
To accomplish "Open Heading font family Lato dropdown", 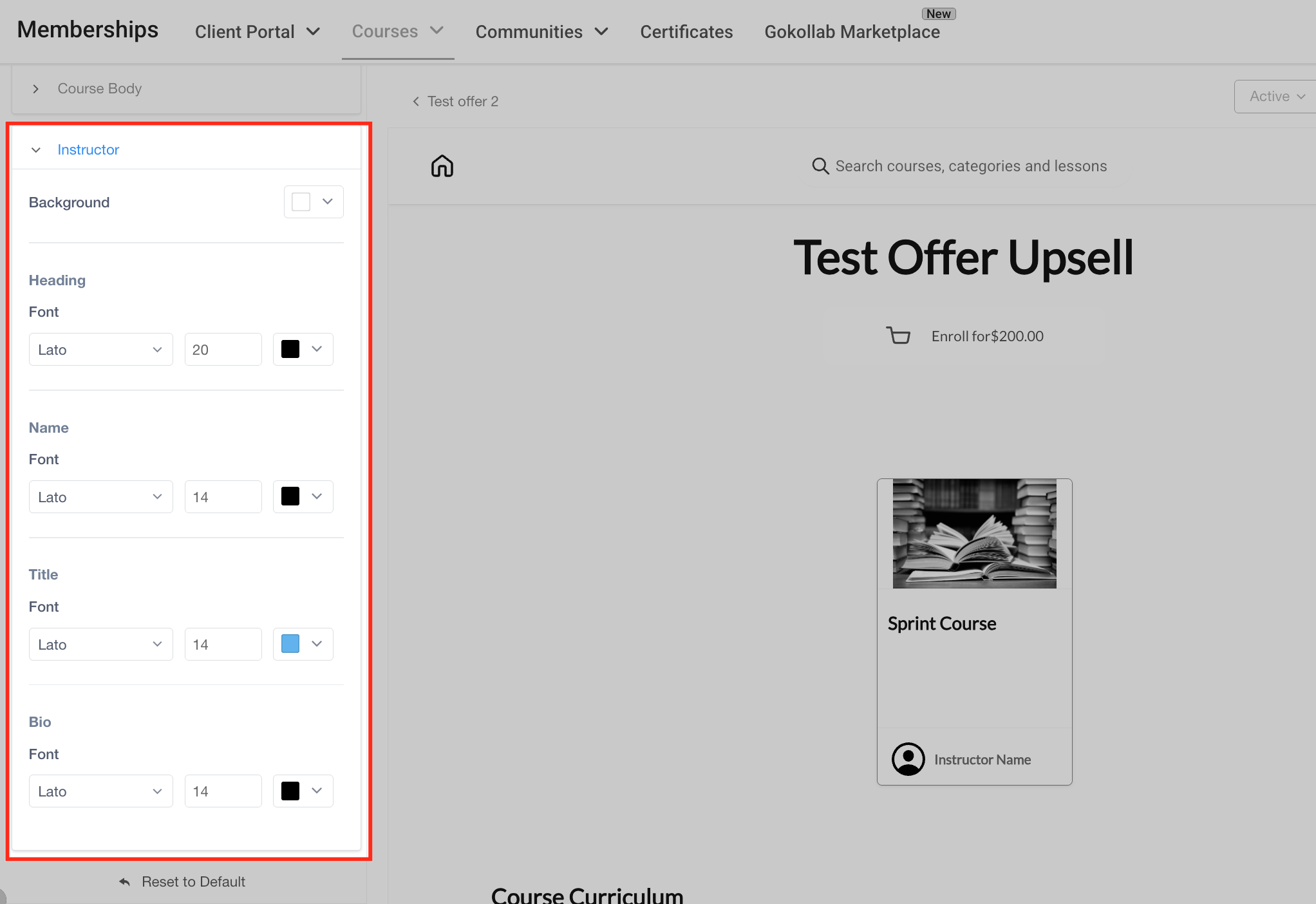I will pos(100,350).
